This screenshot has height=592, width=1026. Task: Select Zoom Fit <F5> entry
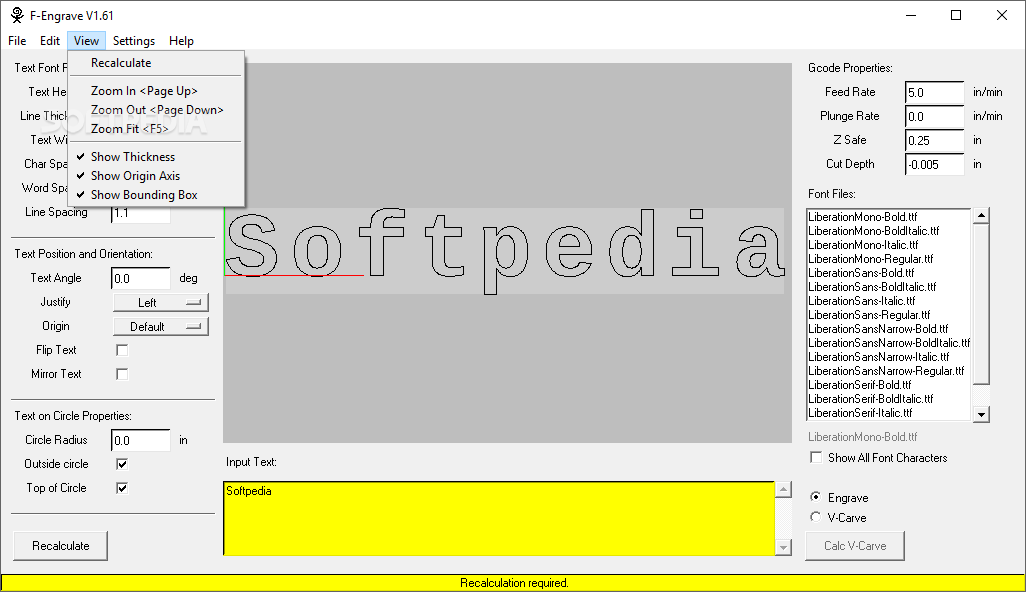[x=156, y=129]
